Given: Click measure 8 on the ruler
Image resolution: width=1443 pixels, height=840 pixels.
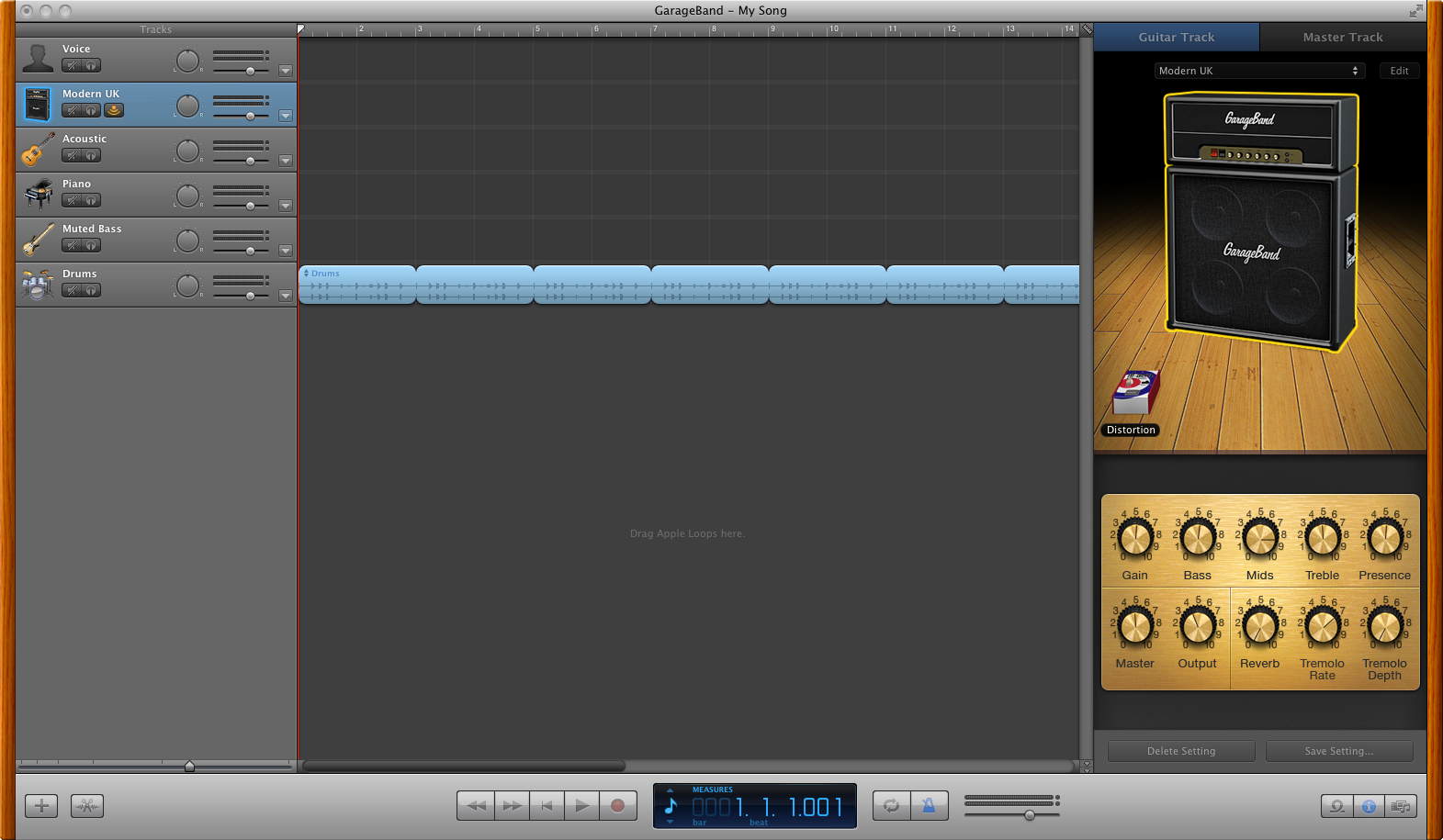Looking at the screenshot, I should tap(714, 29).
